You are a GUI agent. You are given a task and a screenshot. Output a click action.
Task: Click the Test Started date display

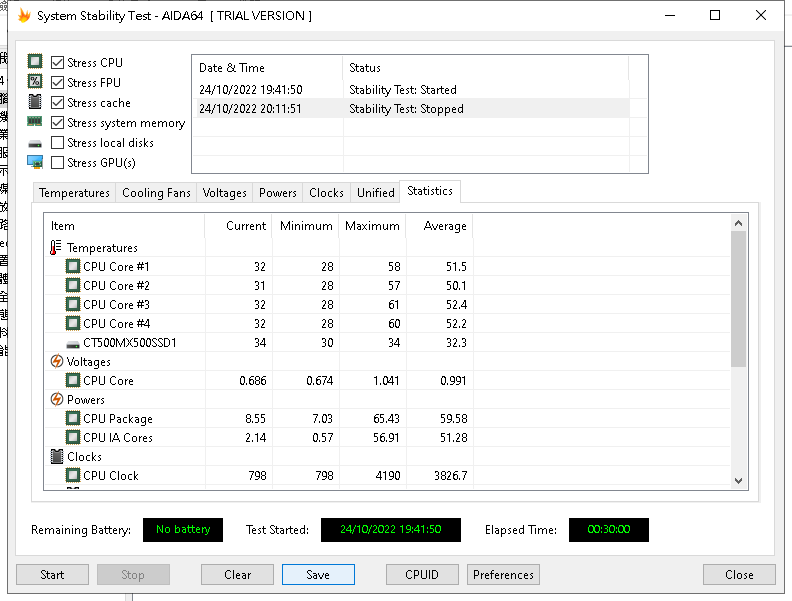click(390, 530)
